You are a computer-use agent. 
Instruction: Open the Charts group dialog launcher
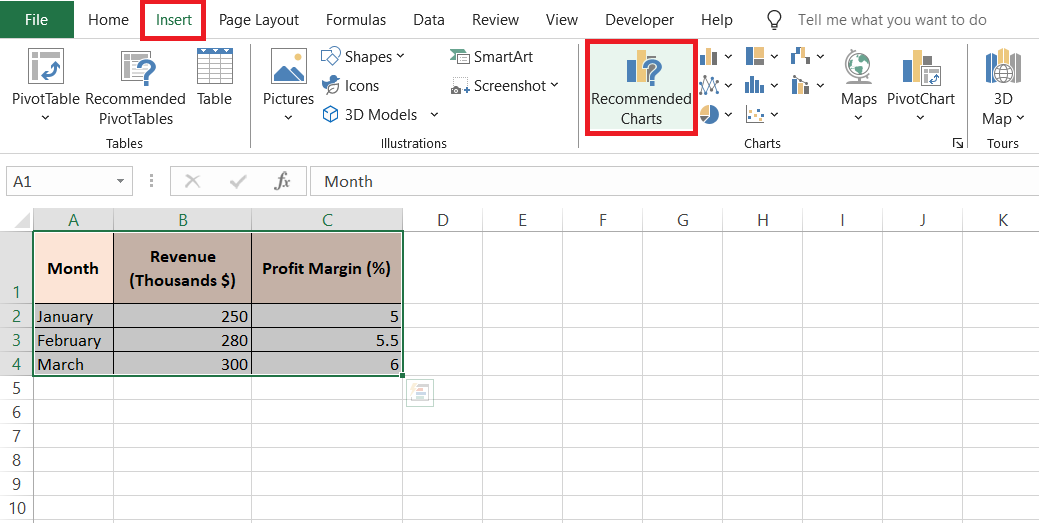[957, 143]
